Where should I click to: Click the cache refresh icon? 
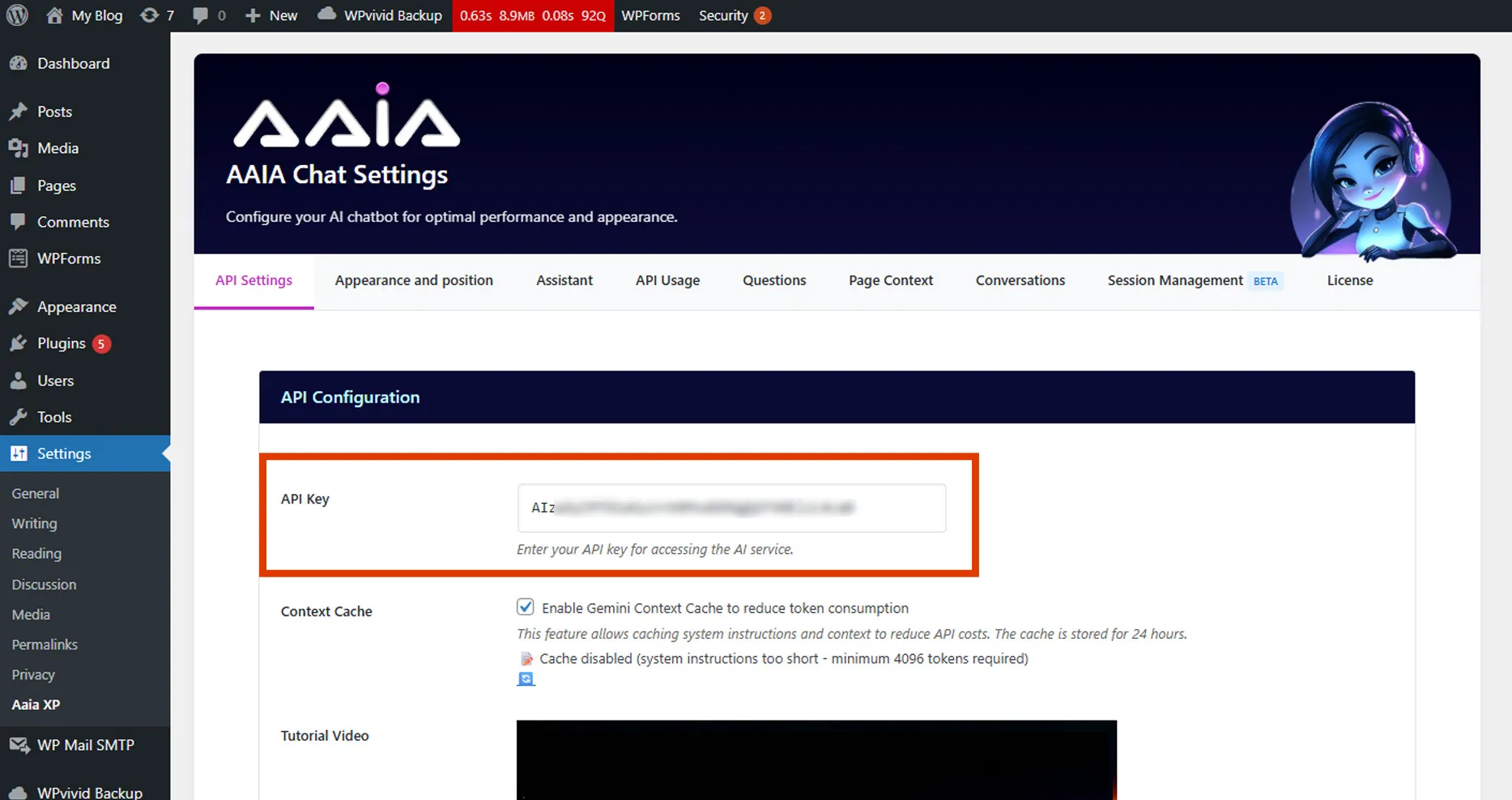526,679
